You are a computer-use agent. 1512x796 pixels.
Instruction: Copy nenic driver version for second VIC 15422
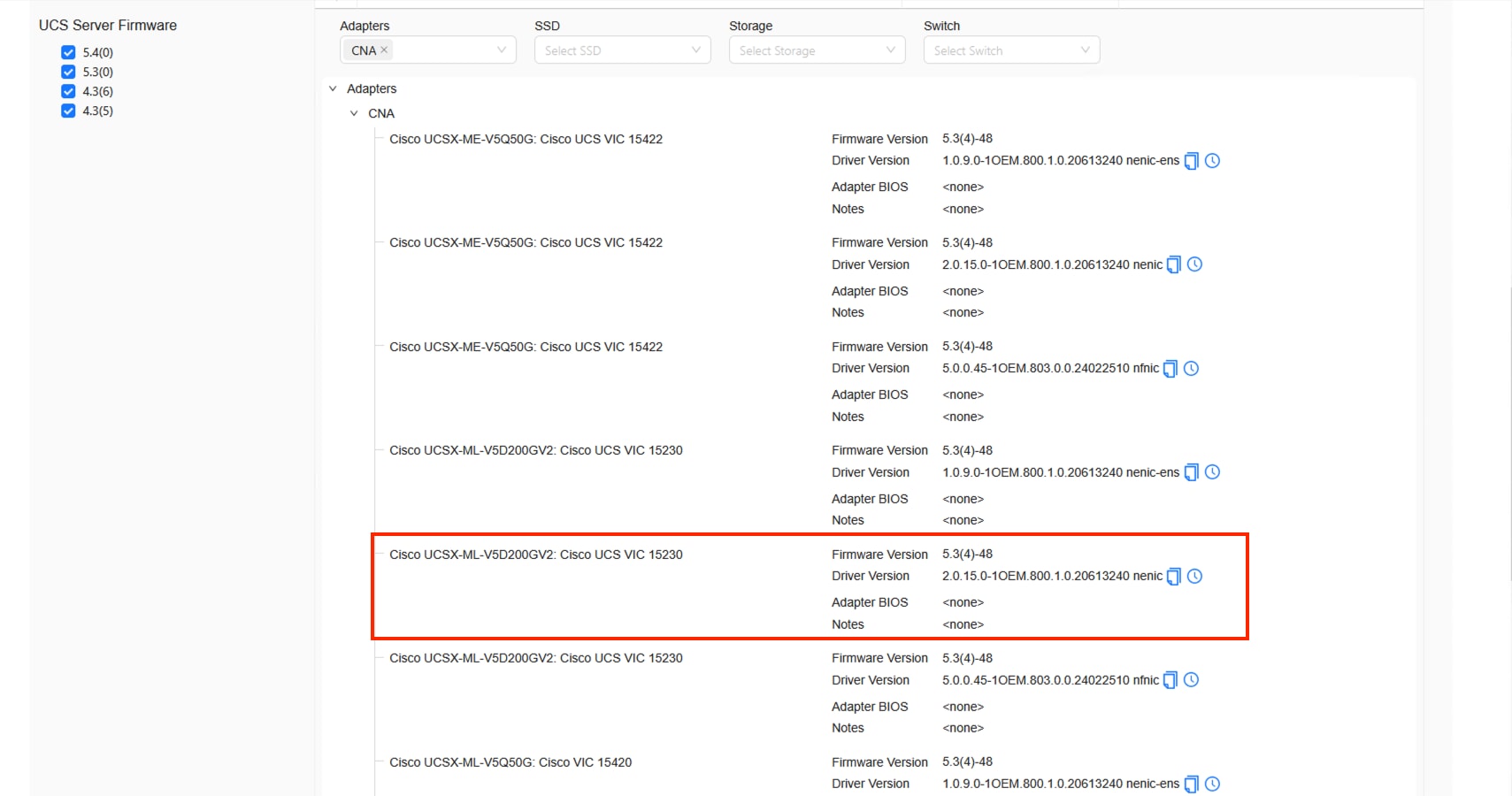pyautogui.click(x=1172, y=264)
